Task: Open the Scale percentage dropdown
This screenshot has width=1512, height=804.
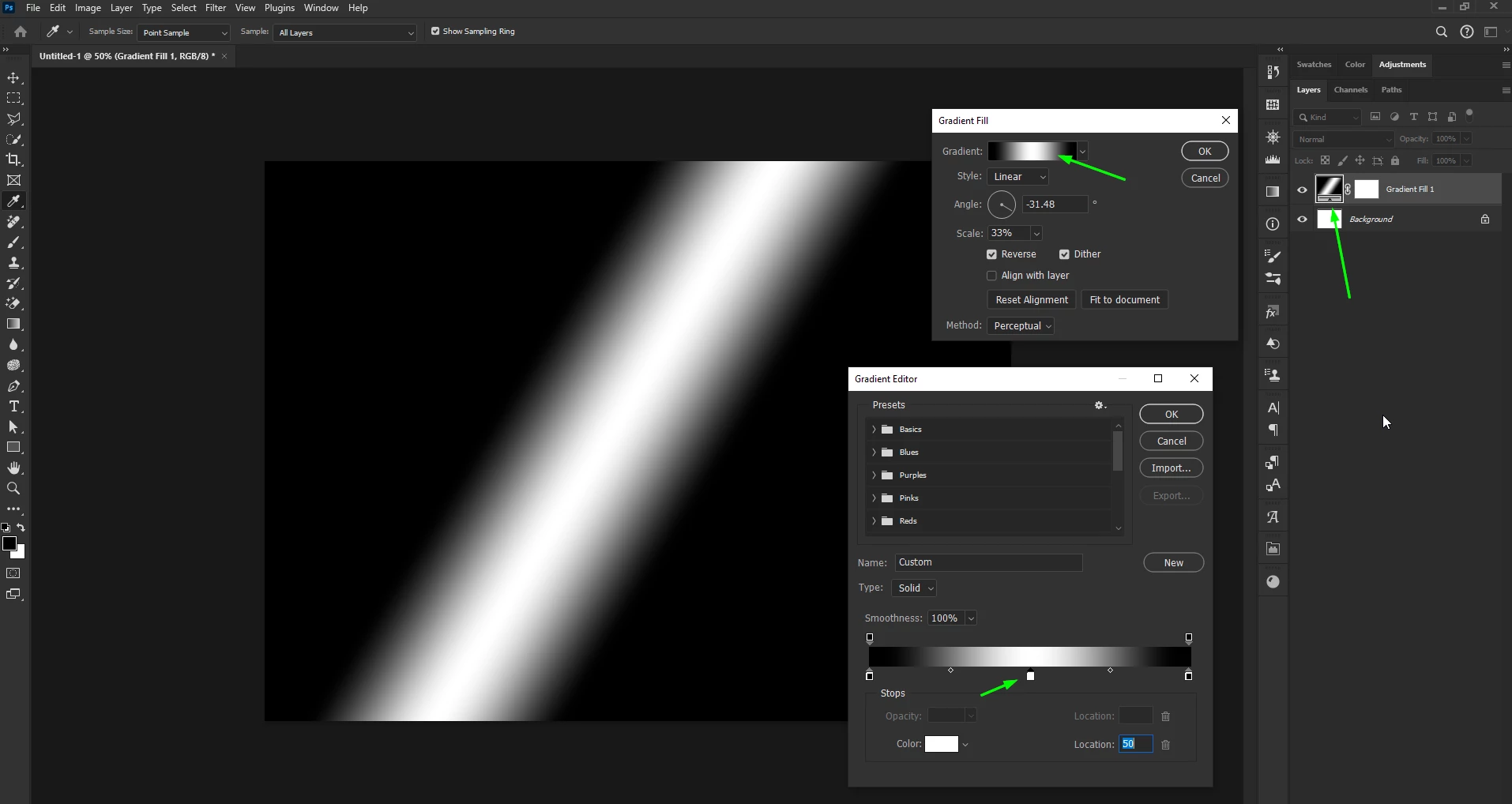Action: [1036, 234]
